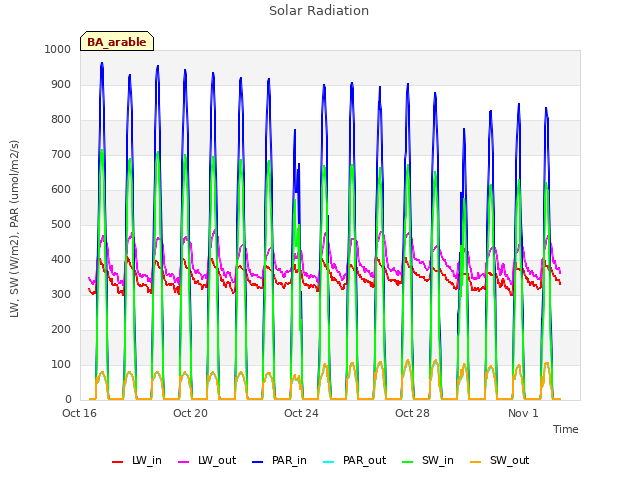Click the Time axis title

tap(566, 429)
